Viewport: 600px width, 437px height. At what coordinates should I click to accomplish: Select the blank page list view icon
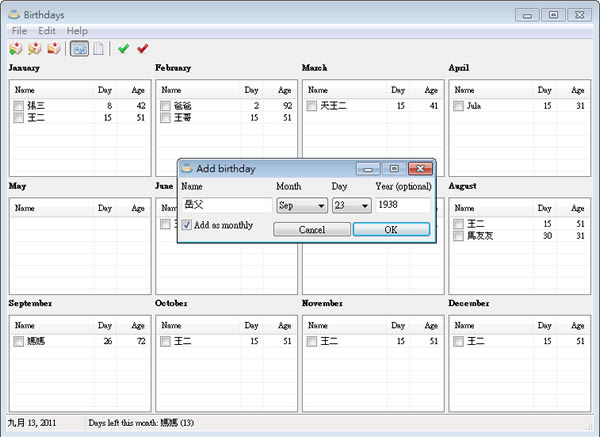pos(98,48)
